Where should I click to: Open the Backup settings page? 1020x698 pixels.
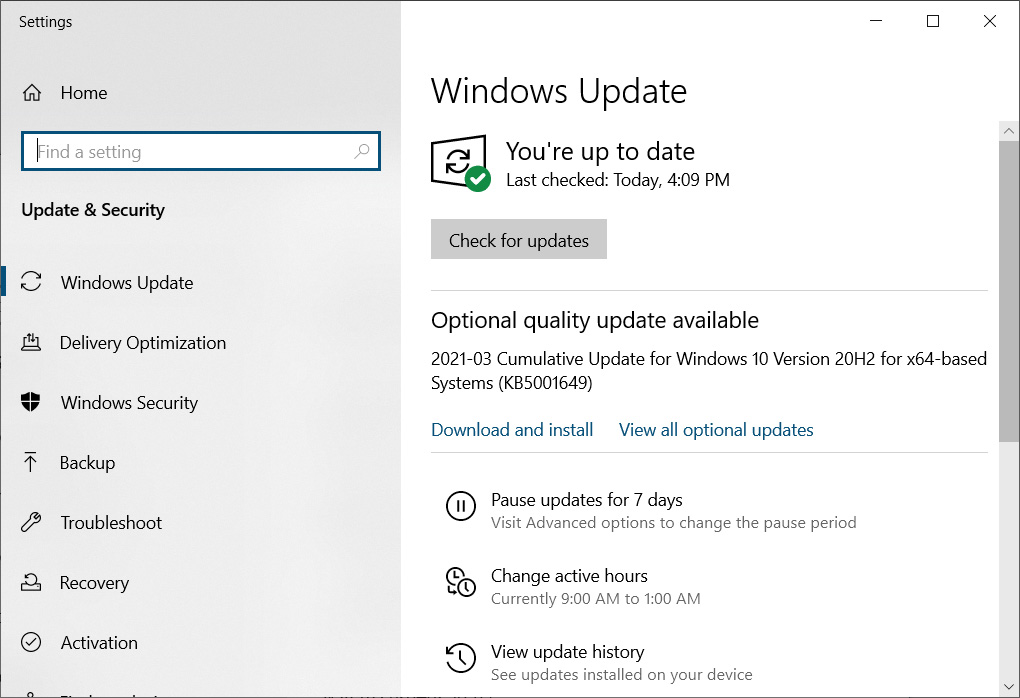(x=87, y=463)
